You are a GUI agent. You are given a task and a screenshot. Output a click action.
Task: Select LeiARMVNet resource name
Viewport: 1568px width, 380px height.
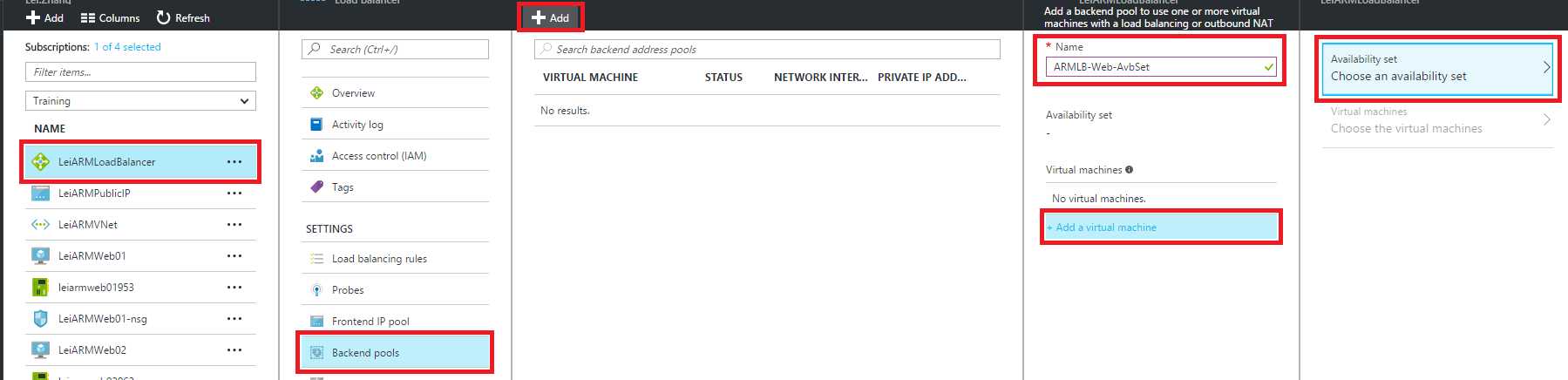(88, 225)
